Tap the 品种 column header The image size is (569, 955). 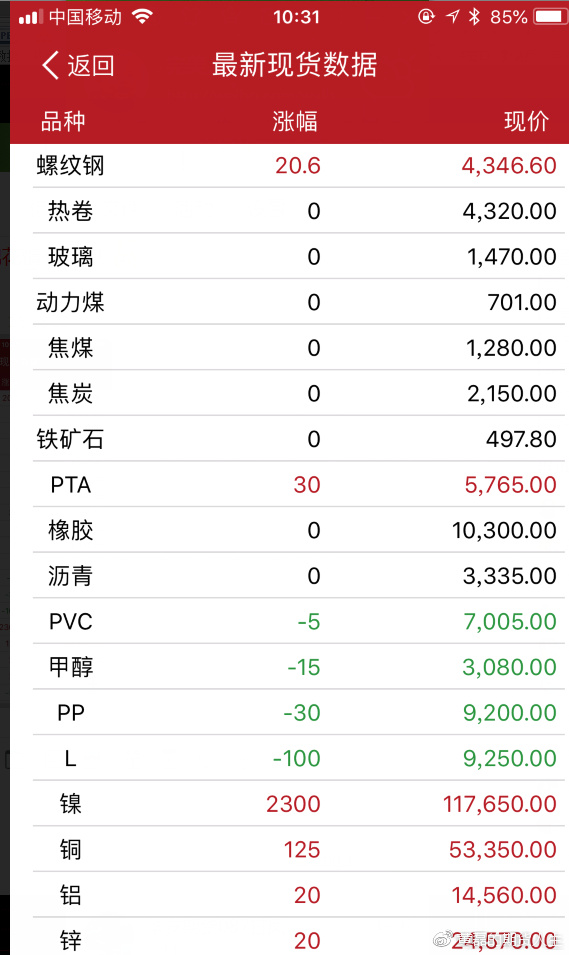(x=63, y=121)
